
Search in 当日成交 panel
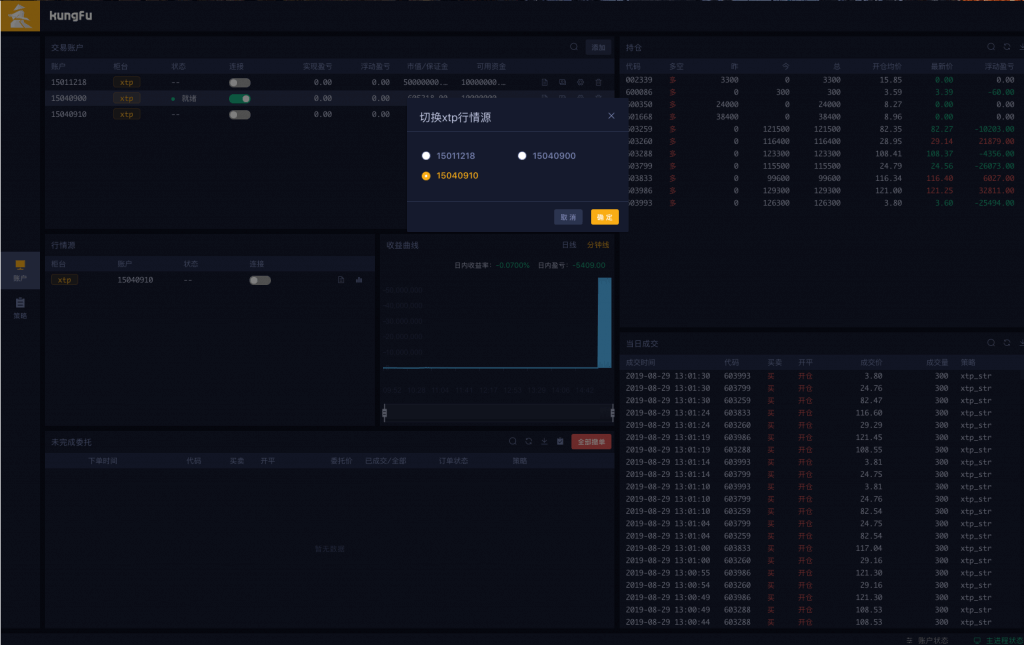click(991, 343)
